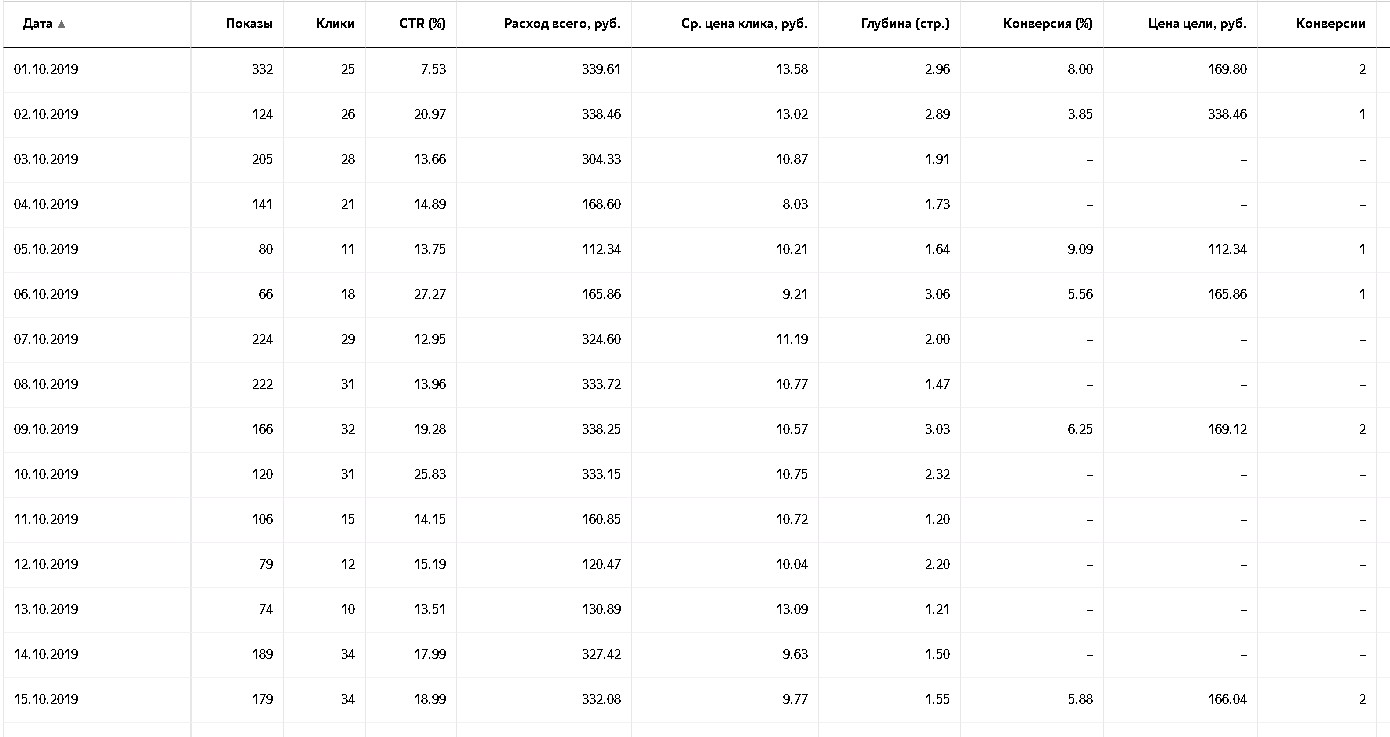
Task: Sort by Цена цели, руб. header
Action: (1198, 24)
